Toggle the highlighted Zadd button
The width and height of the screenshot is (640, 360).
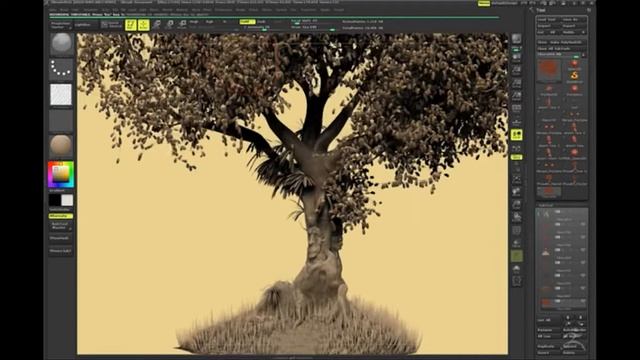tap(247, 22)
